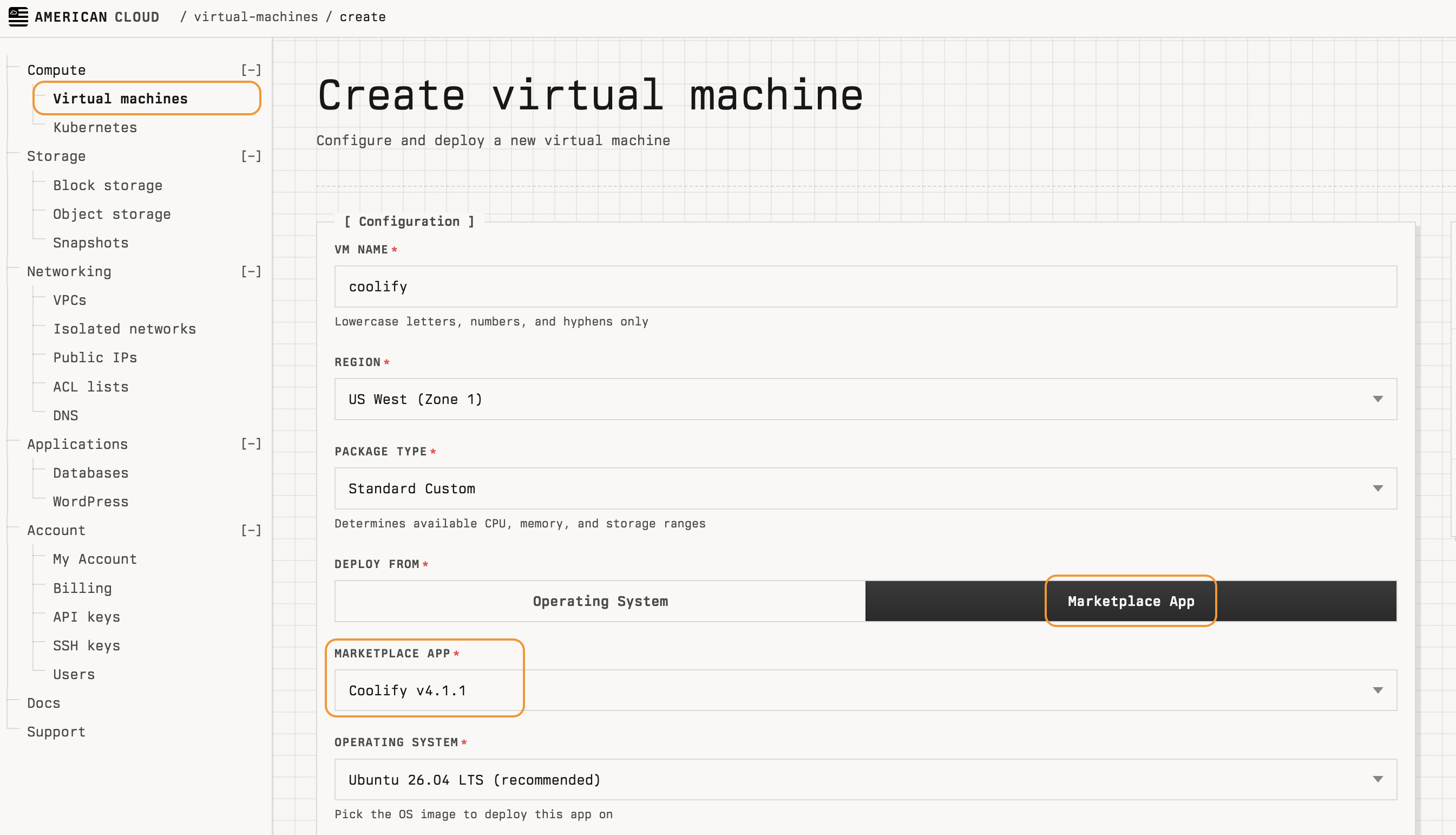Open Support link in sidebar
This screenshot has height=835, width=1456.
(x=56, y=732)
